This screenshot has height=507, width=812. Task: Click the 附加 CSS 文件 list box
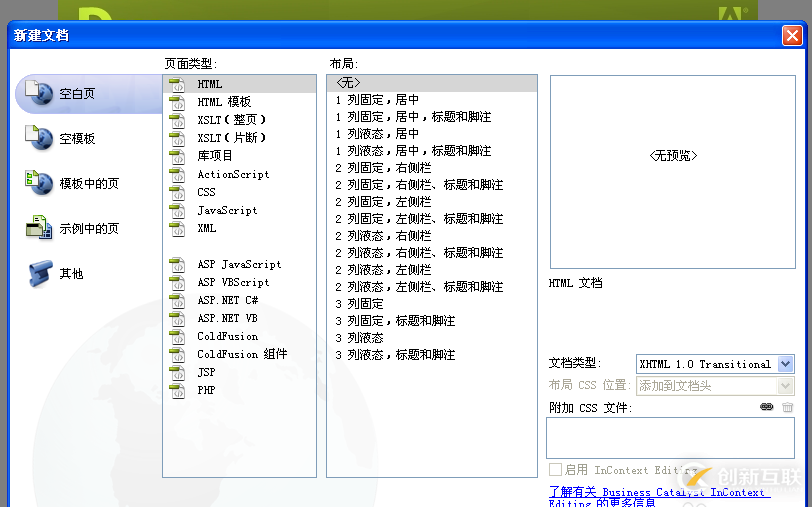pyautogui.click(x=670, y=438)
